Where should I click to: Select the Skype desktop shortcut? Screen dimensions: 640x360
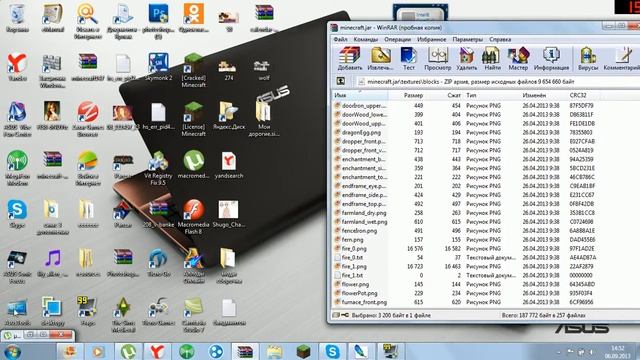[17, 213]
